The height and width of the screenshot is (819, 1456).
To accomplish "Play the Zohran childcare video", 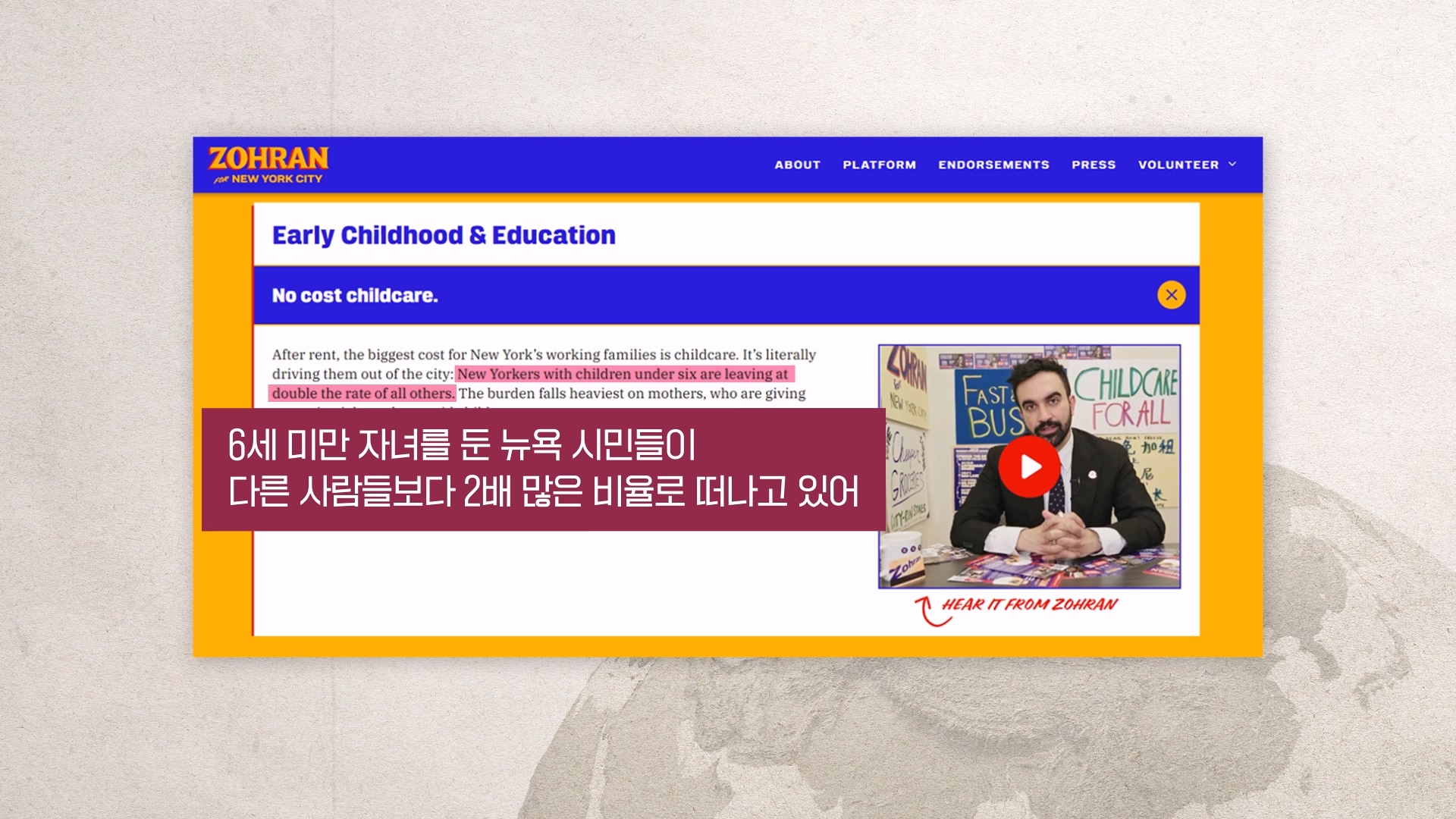I will coord(1029,466).
